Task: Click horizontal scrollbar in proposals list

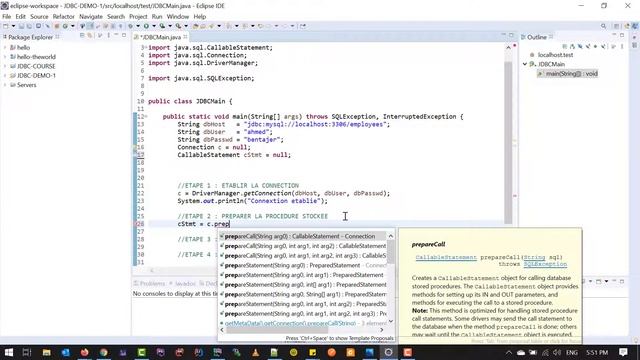Action: 277,330
